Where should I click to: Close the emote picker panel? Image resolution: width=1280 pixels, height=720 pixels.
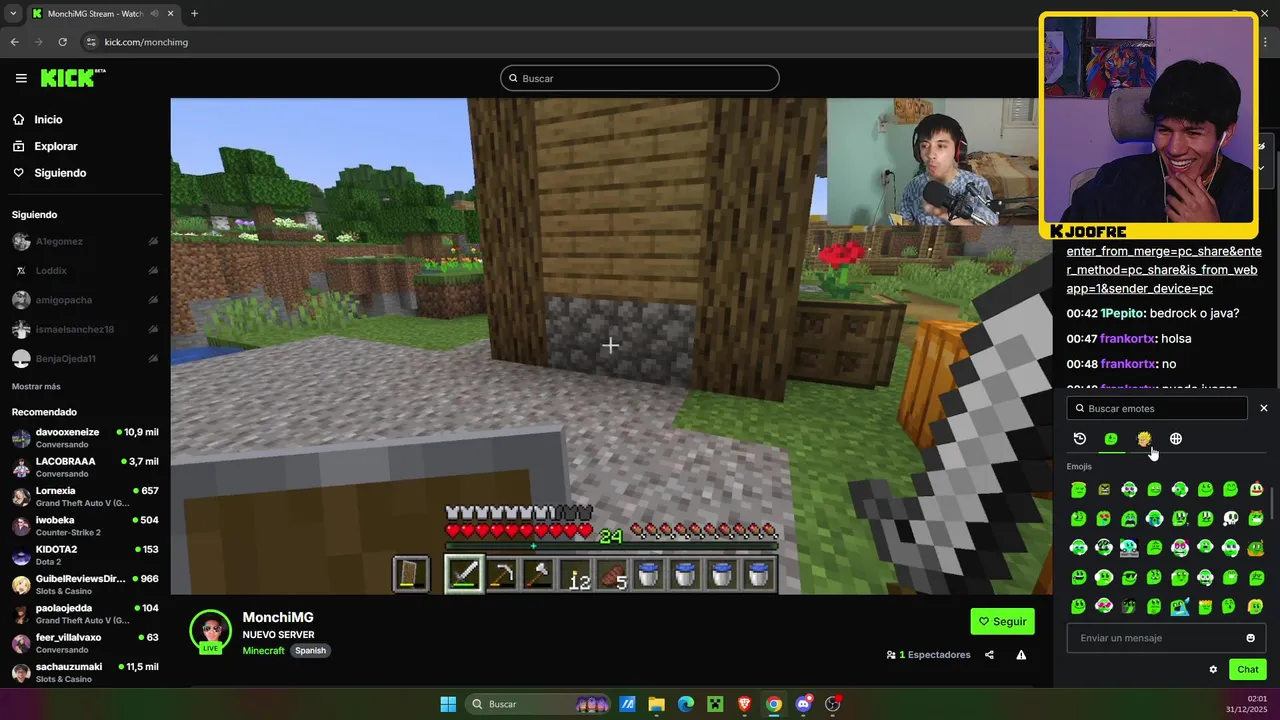(x=1264, y=408)
